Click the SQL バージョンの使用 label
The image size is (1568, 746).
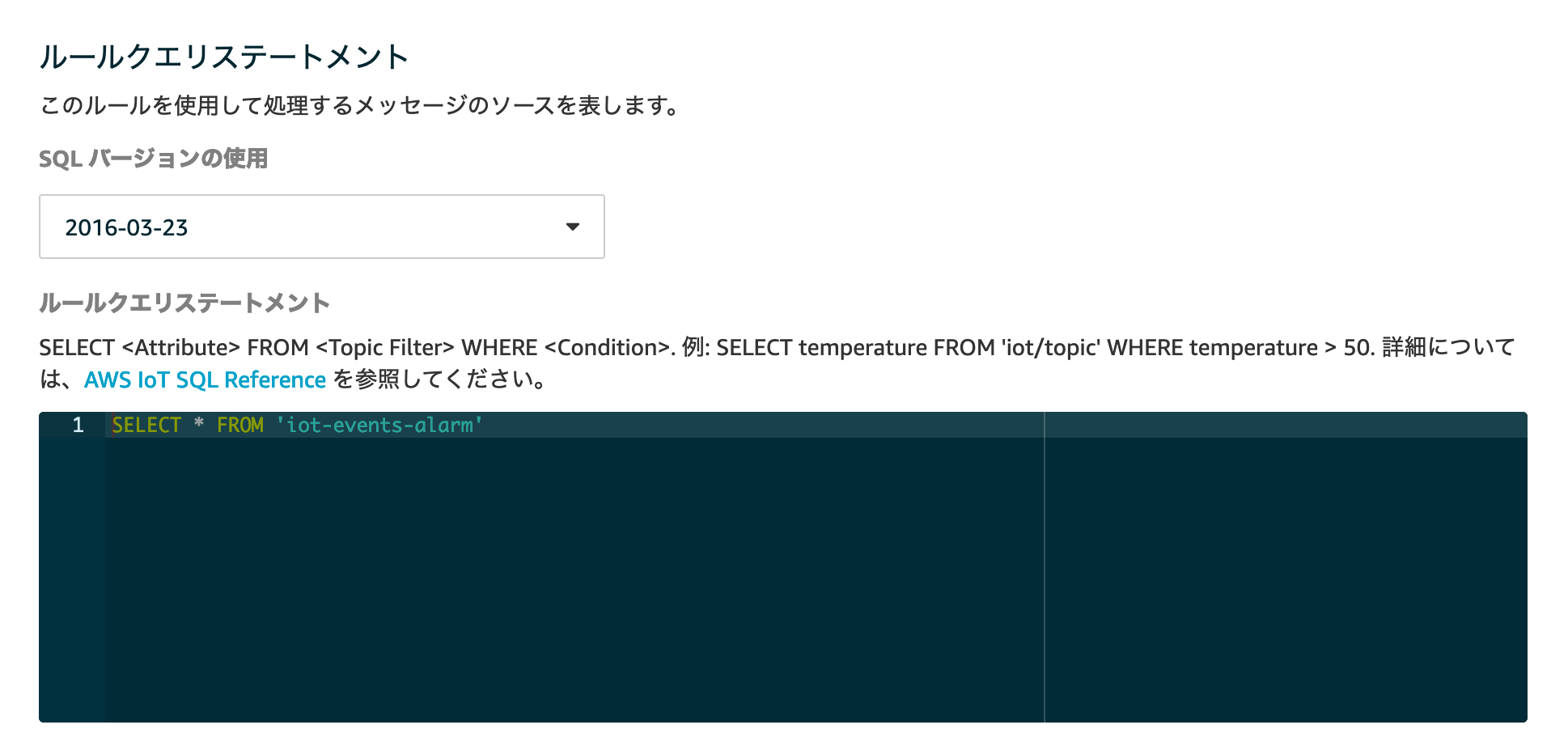click(153, 159)
